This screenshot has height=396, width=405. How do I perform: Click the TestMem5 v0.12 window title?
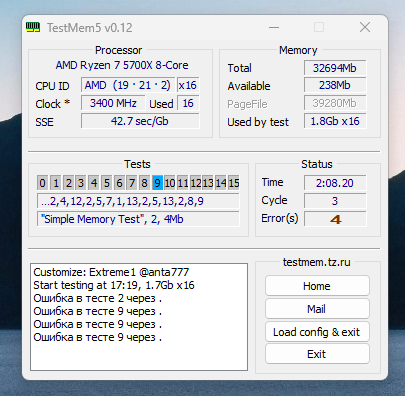89,28
